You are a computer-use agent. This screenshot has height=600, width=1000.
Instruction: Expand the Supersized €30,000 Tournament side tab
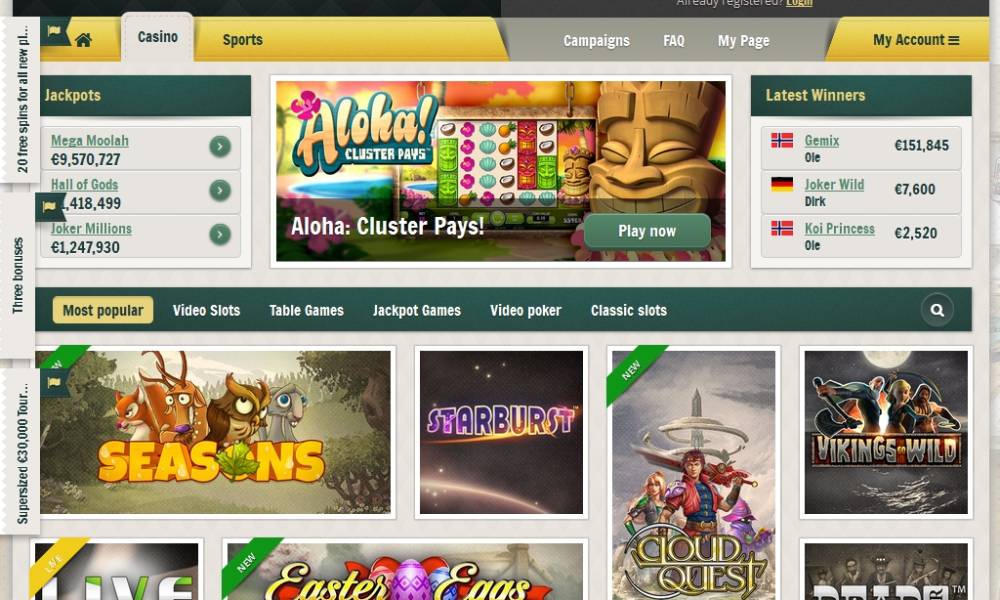[21, 453]
